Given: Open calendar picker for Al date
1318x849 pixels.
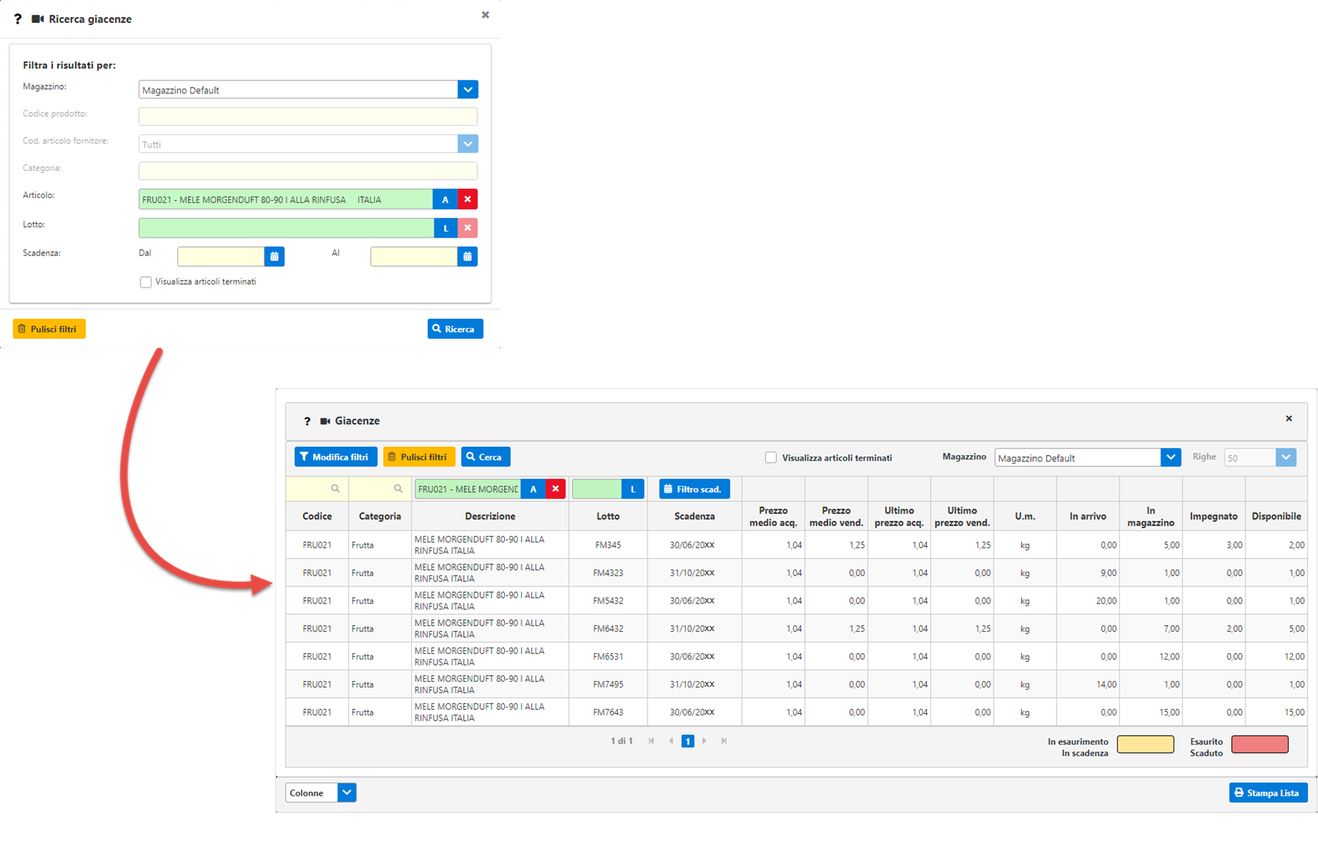Looking at the screenshot, I should pyautogui.click(x=467, y=256).
